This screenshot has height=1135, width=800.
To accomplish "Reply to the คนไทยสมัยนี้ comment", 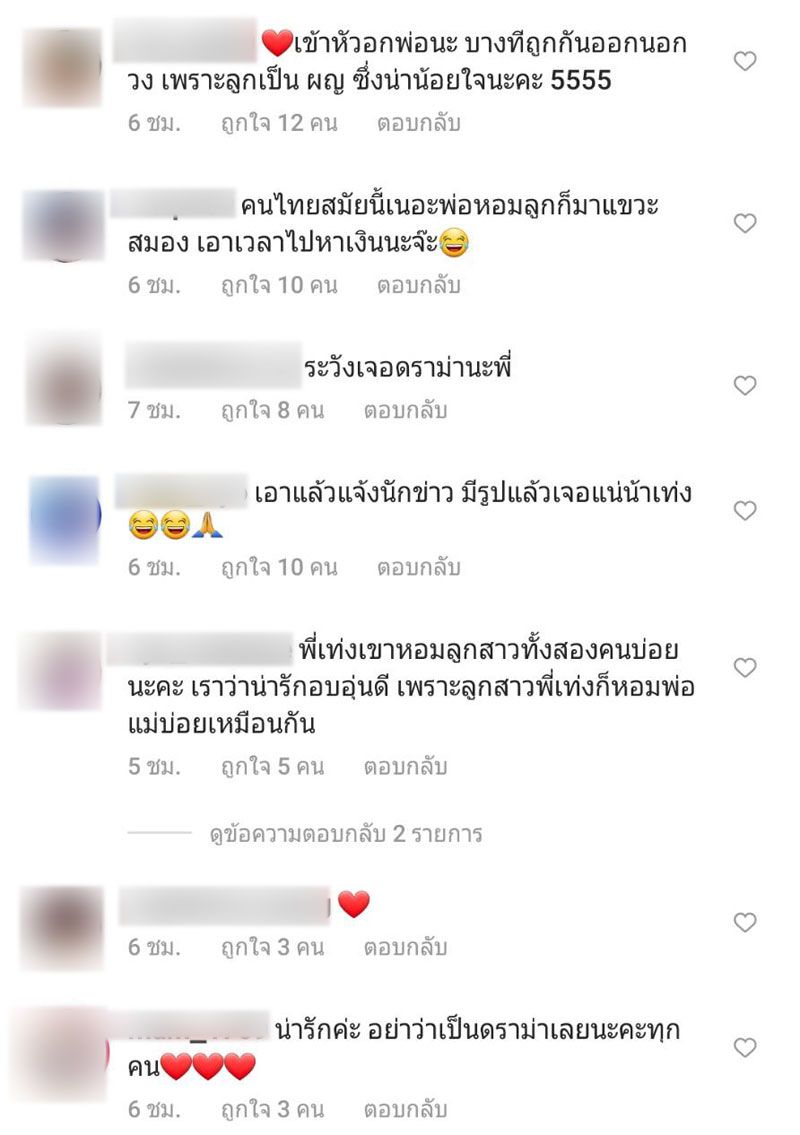I will (x=418, y=285).
